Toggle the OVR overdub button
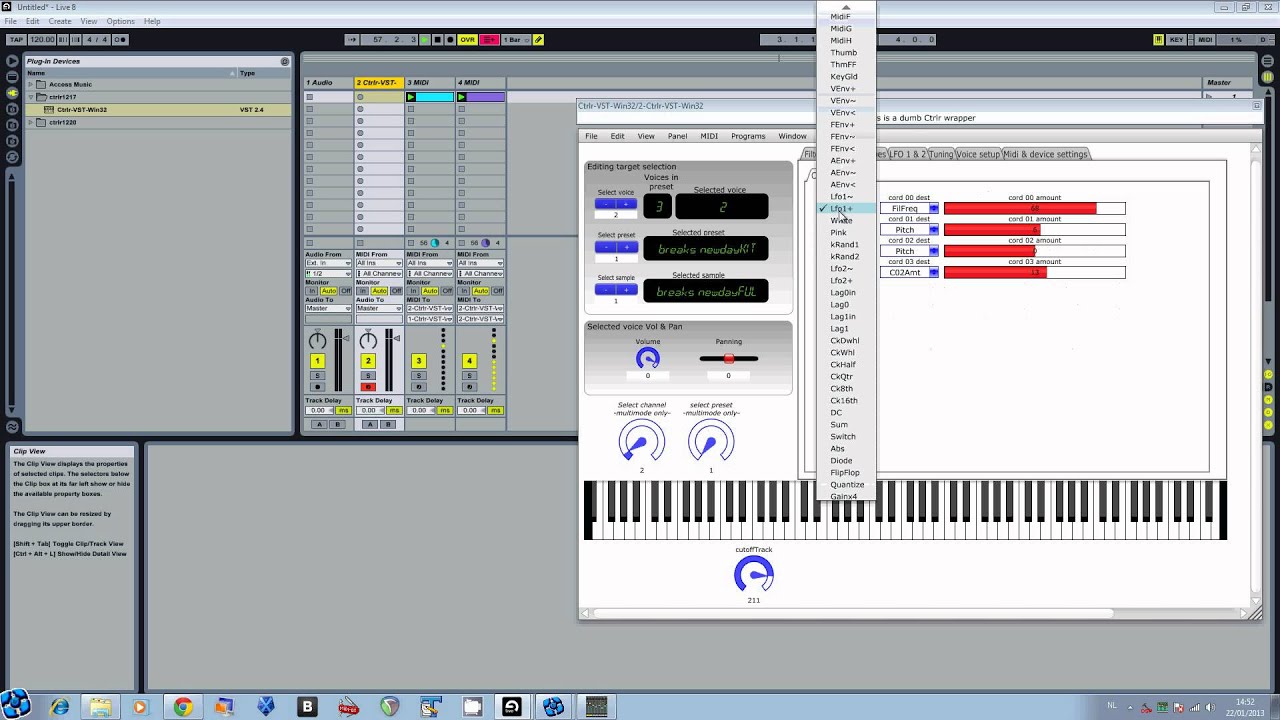This screenshot has height=720, width=1280. (x=467, y=40)
